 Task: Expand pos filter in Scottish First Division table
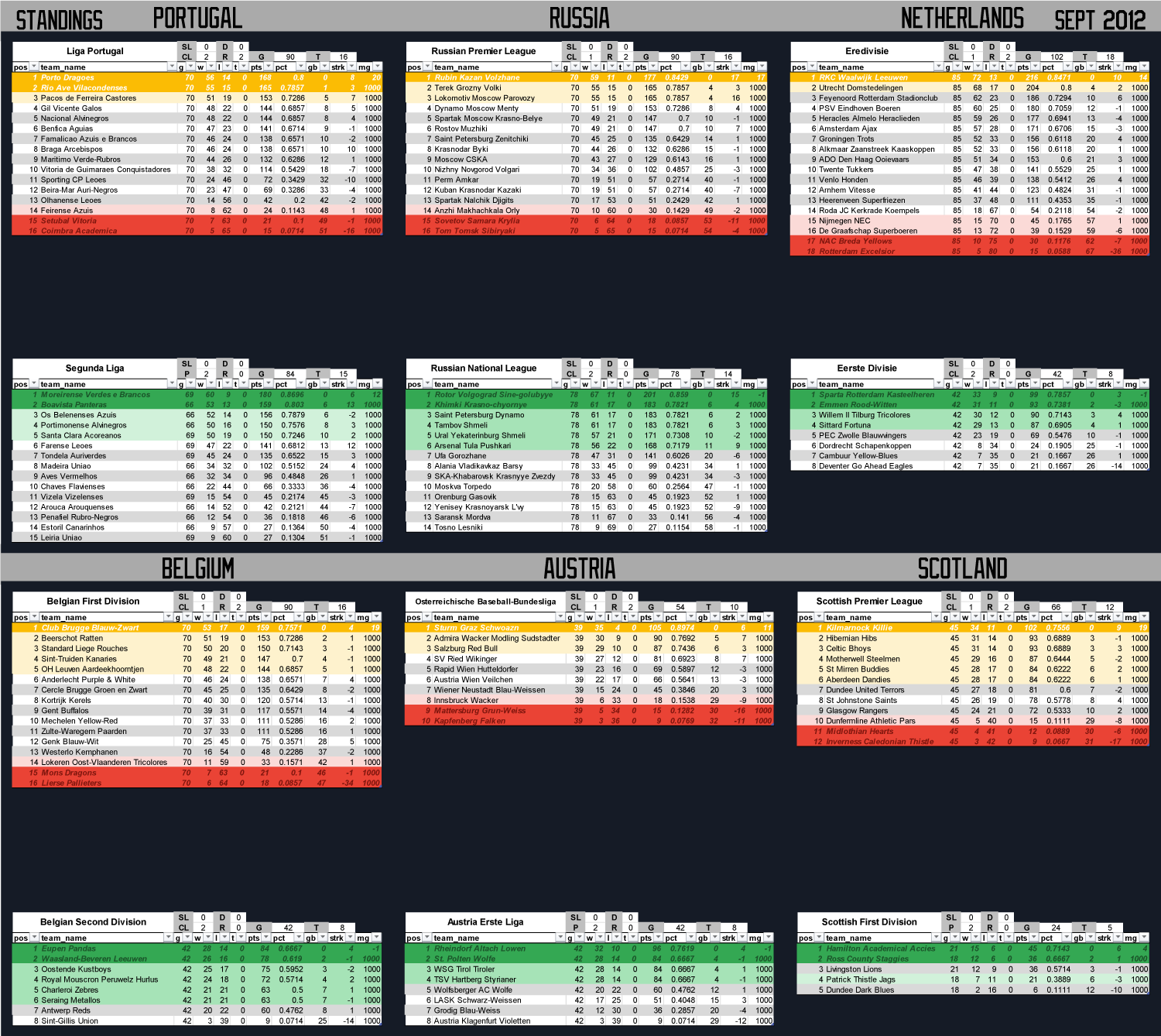[817, 938]
